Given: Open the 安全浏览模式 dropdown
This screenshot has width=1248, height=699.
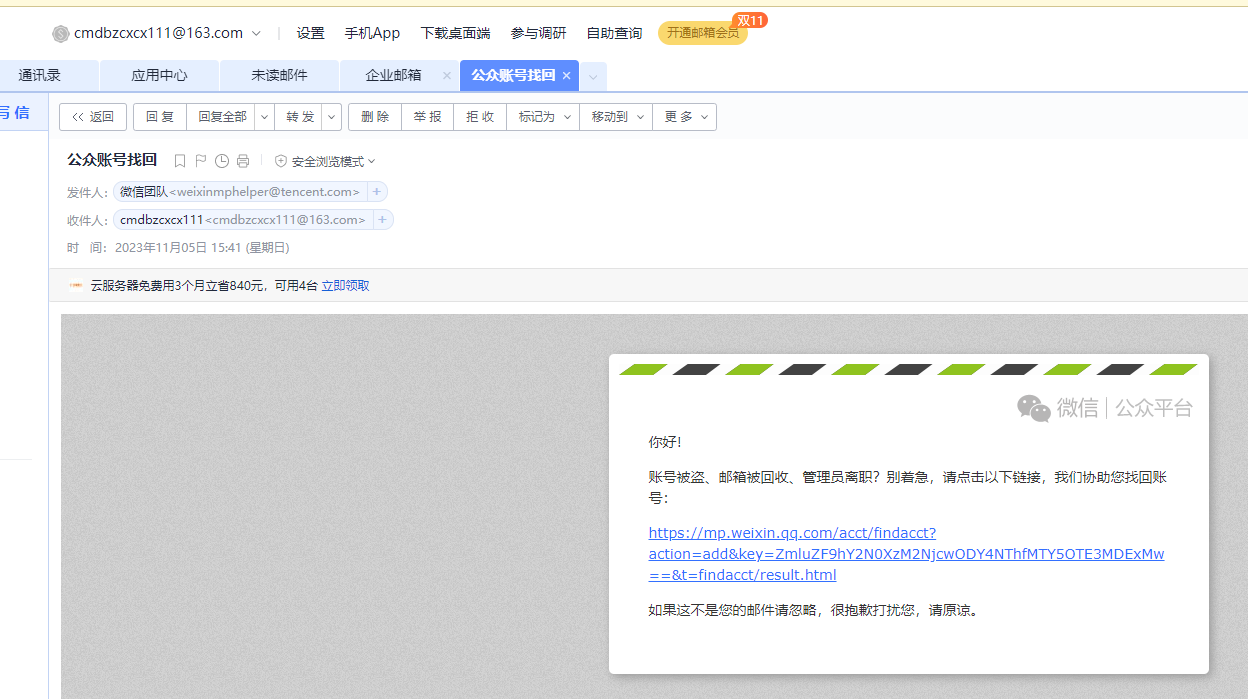Looking at the screenshot, I should point(333,161).
